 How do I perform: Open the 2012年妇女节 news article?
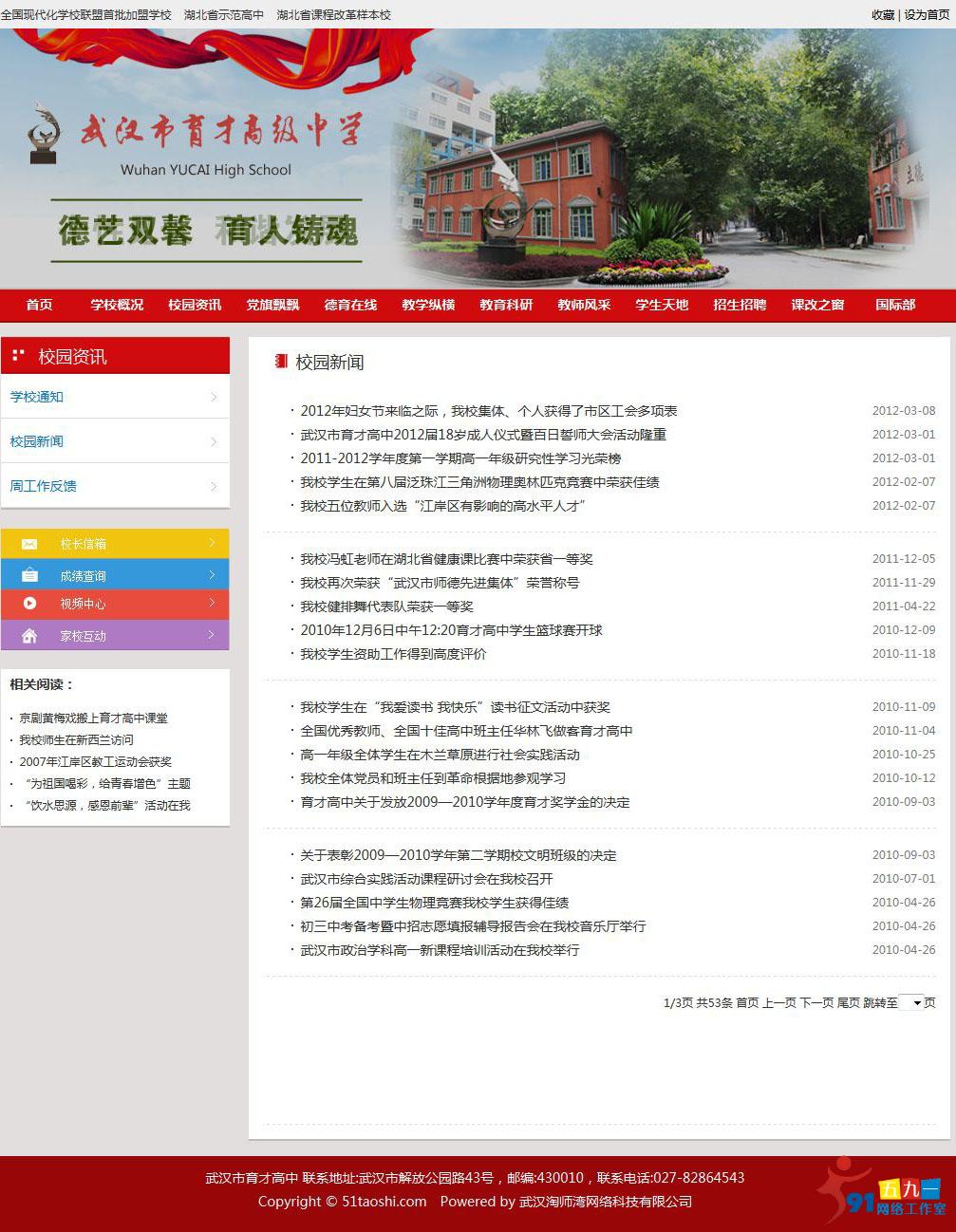coord(489,410)
